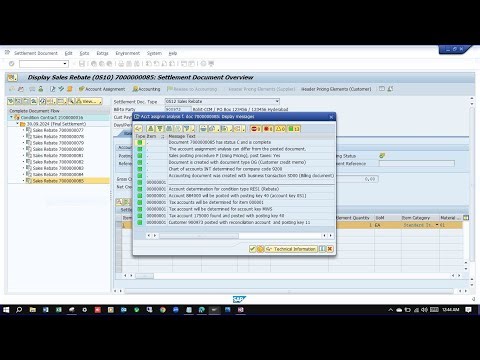
Task: Toggle the red stop abort messages filter
Action: (256, 128)
